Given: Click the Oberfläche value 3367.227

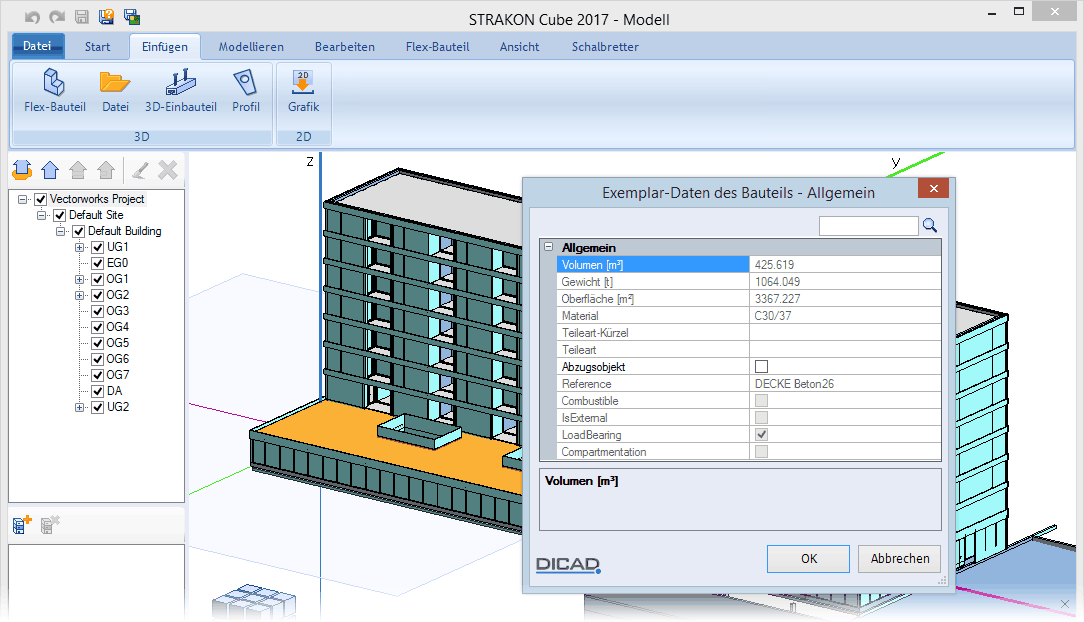Looking at the screenshot, I should (777, 299).
